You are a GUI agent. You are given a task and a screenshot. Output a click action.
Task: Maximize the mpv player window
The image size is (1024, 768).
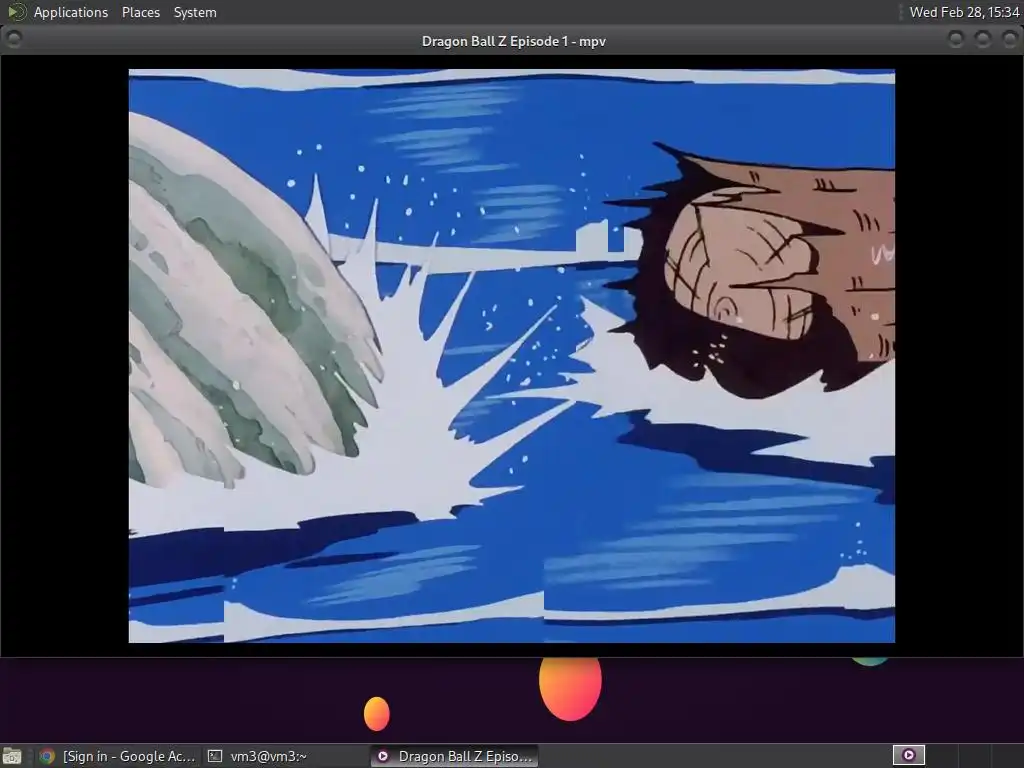(x=982, y=40)
